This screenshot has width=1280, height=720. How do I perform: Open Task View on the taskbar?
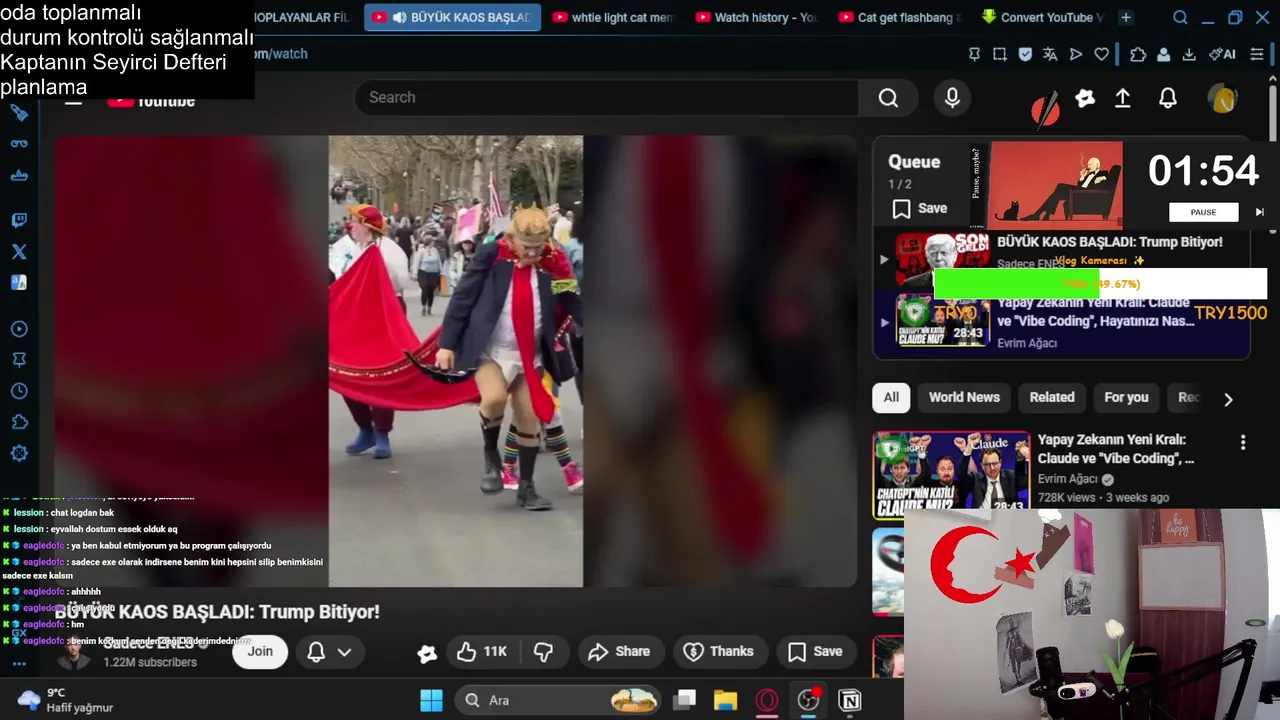pos(684,700)
